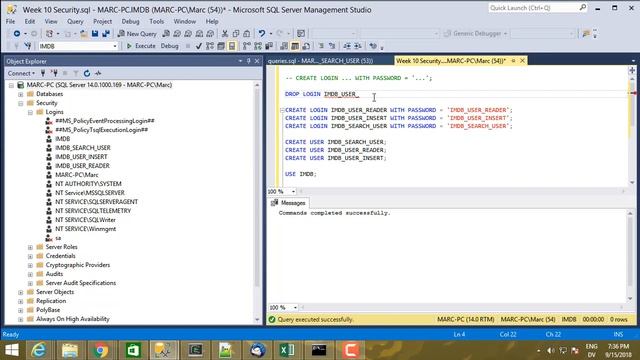Screen dimensions: 640x360
Task: Select the IMDB_SEARCH_USER login
Action: [83, 148]
